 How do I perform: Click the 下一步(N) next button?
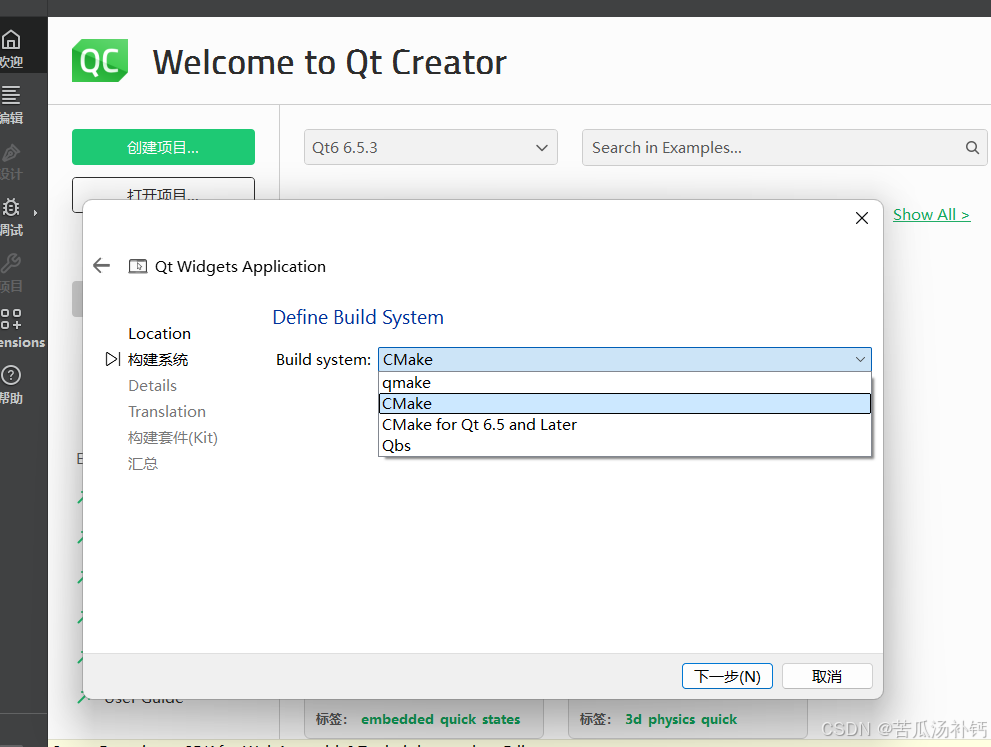(727, 676)
